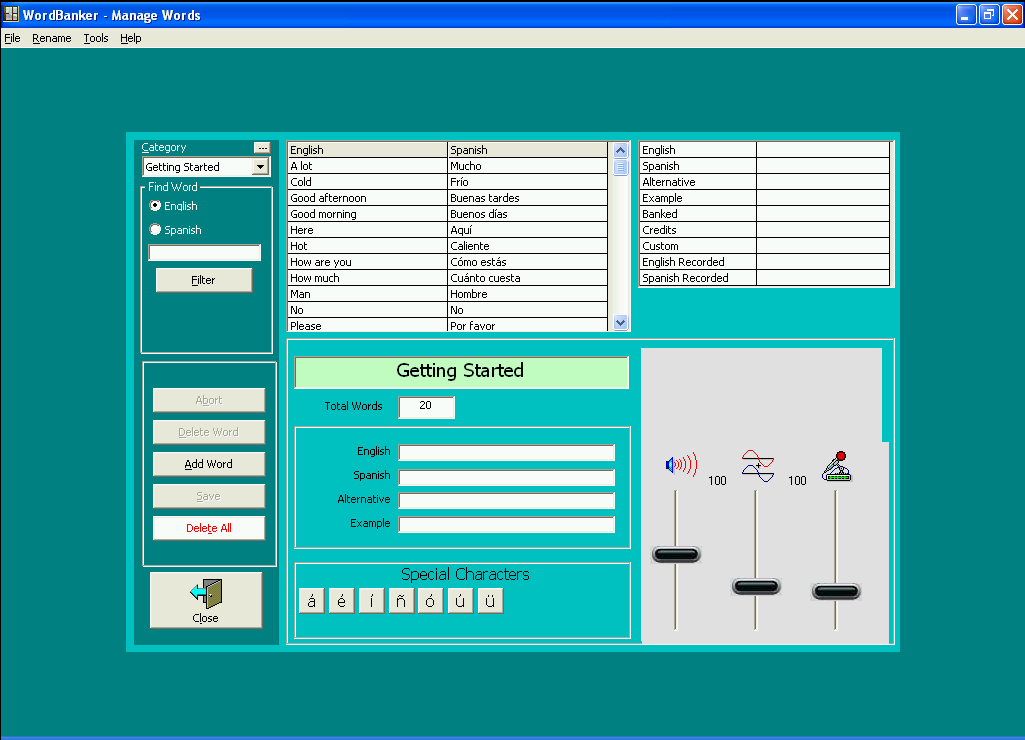Insert special character ú
Viewport: 1025px width, 740px height.
[x=460, y=601]
